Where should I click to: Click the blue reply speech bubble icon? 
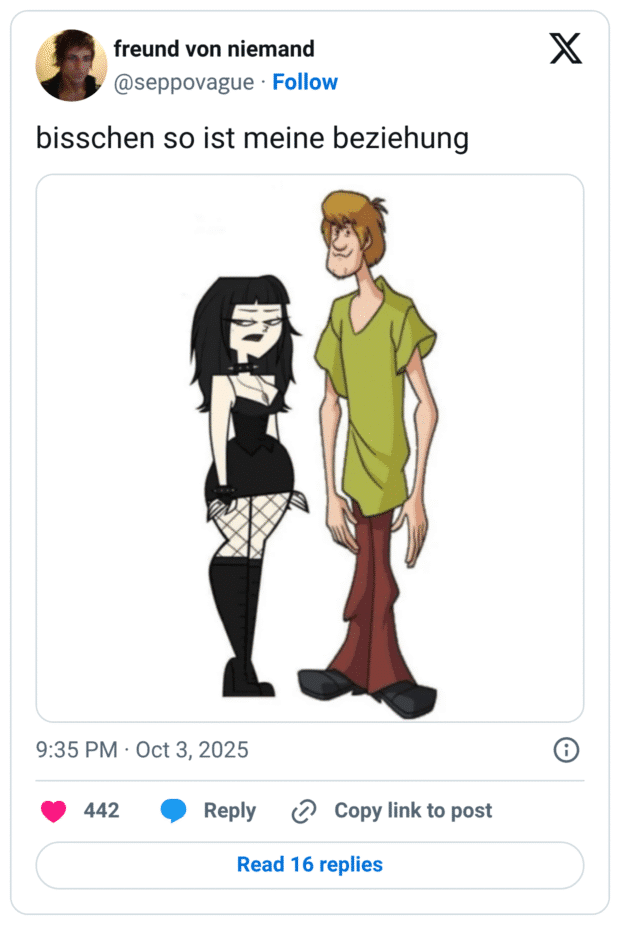click(174, 811)
